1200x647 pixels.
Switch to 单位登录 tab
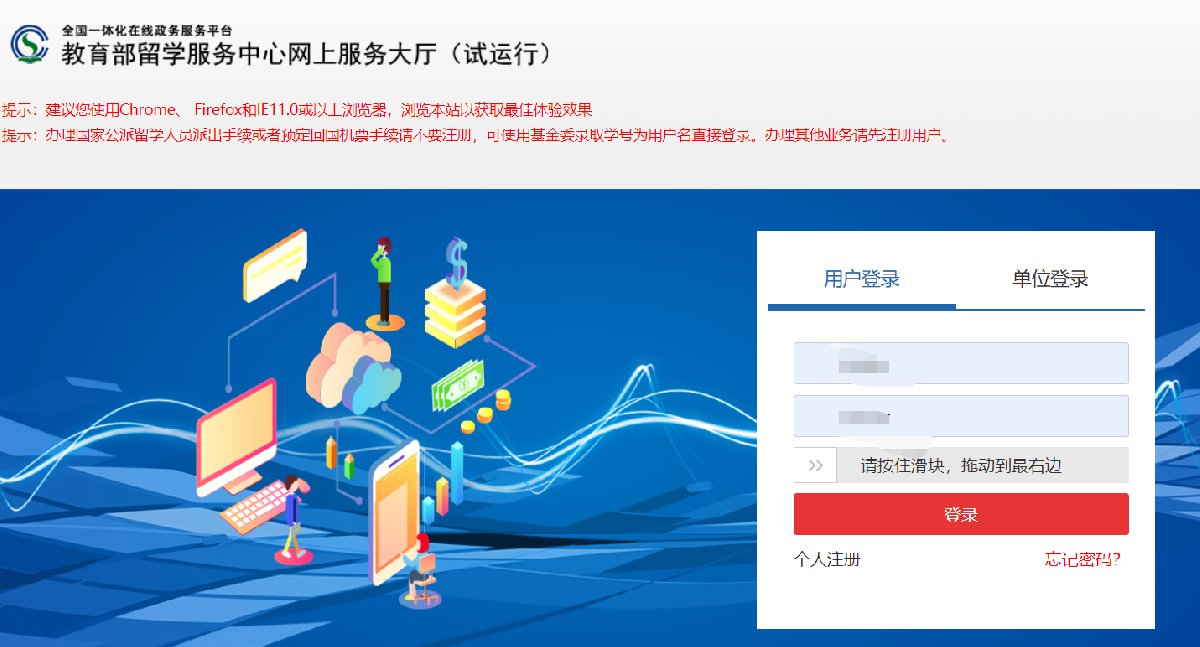pyautogui.click(x=1050, y=279)
